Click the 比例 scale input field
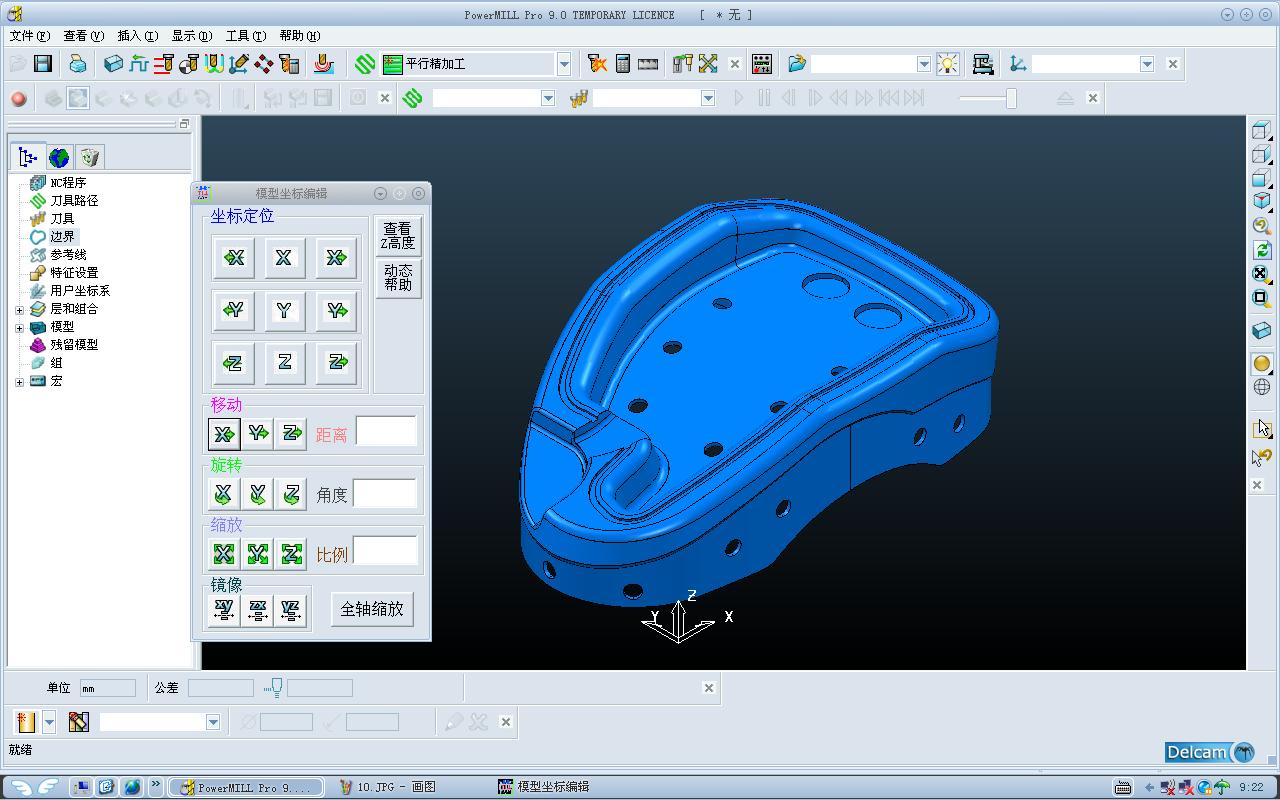Image resolution: width=1280 pixels, height=800 pixels. click(385, 551)
